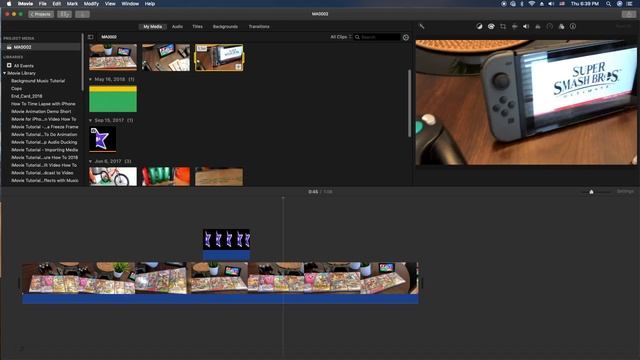Screen dimensions: 640x360
Task: Open Notification Center menu bar icon
Action: (x=630, y=4)
